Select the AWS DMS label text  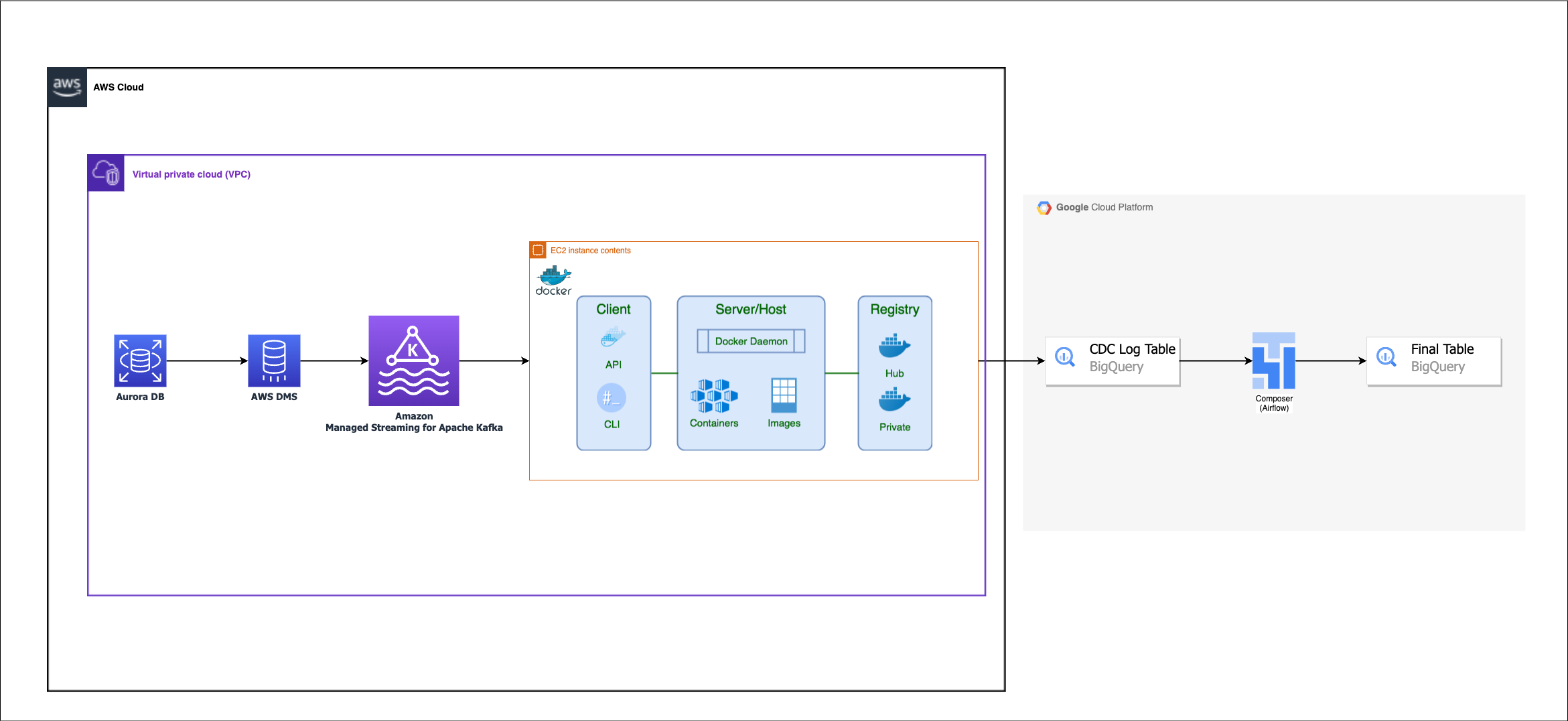tap(274, 397)
